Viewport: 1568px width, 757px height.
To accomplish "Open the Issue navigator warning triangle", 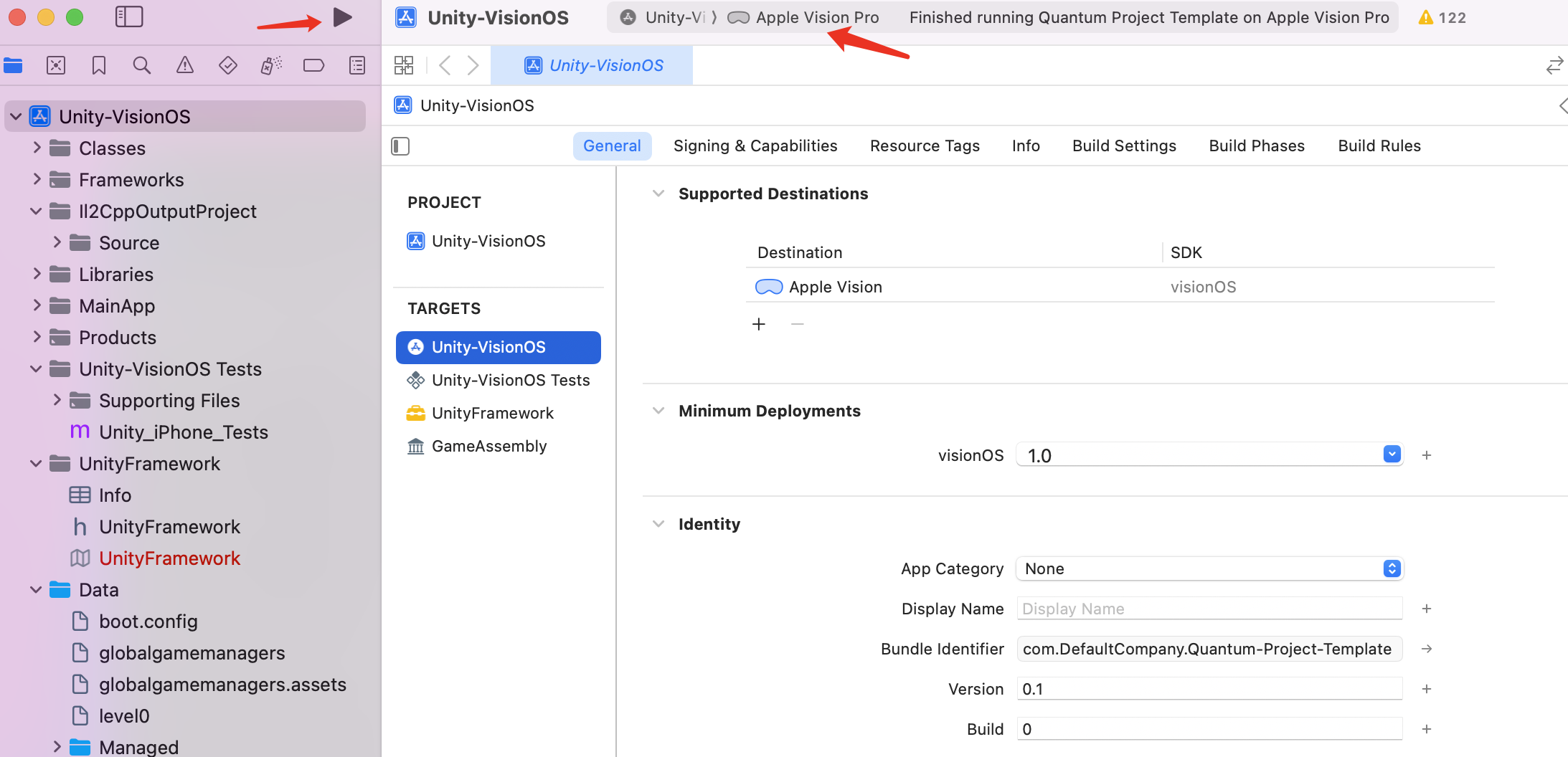I will click(x=185, y=66).
